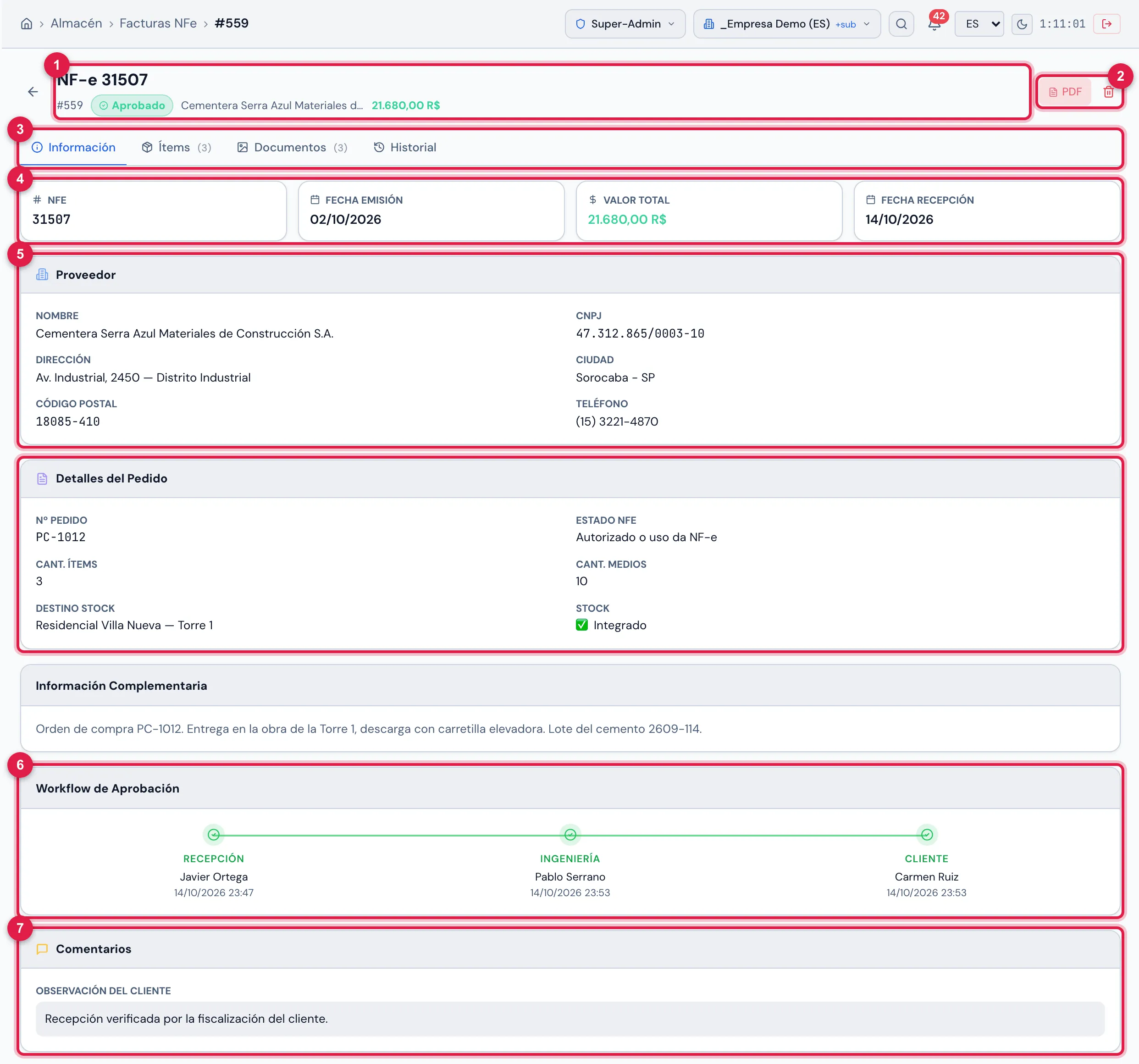
Task: Click the logout icon in the top bar
Action: click(x=1106, y=23)
